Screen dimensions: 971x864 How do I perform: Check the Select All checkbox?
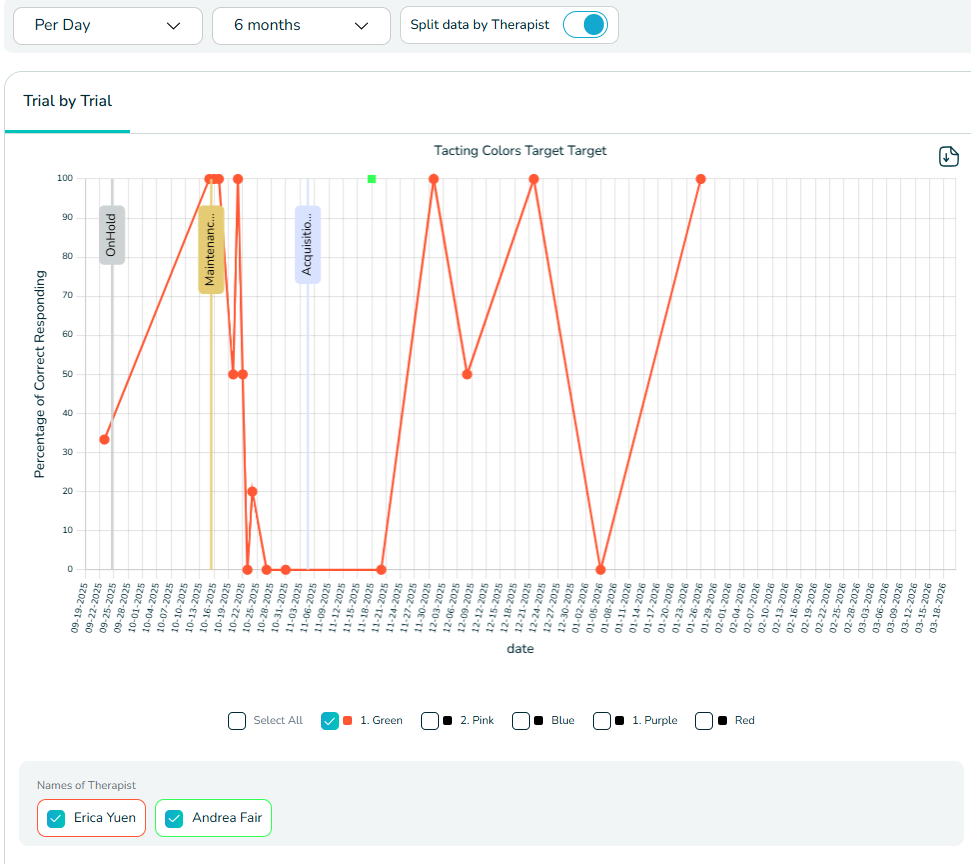click(237, 721)
